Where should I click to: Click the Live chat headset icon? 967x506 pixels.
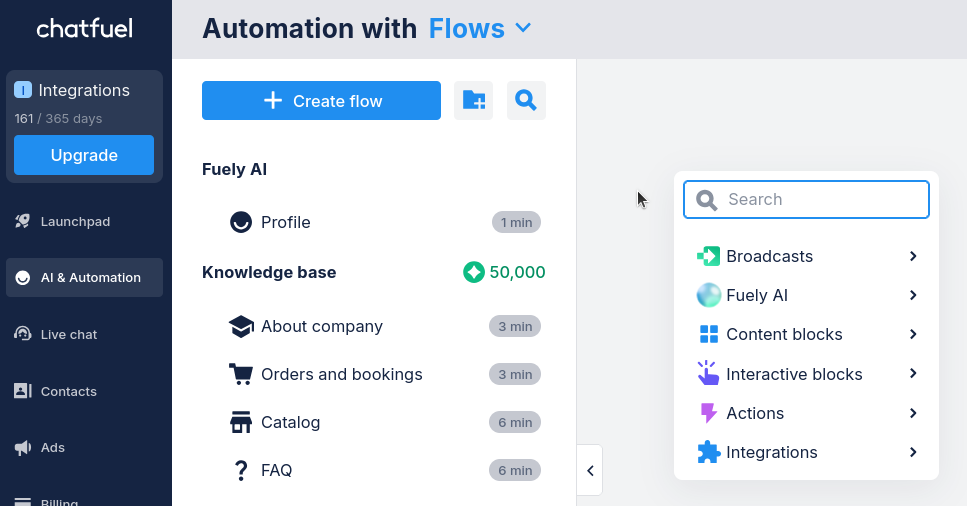pos(22,334)
